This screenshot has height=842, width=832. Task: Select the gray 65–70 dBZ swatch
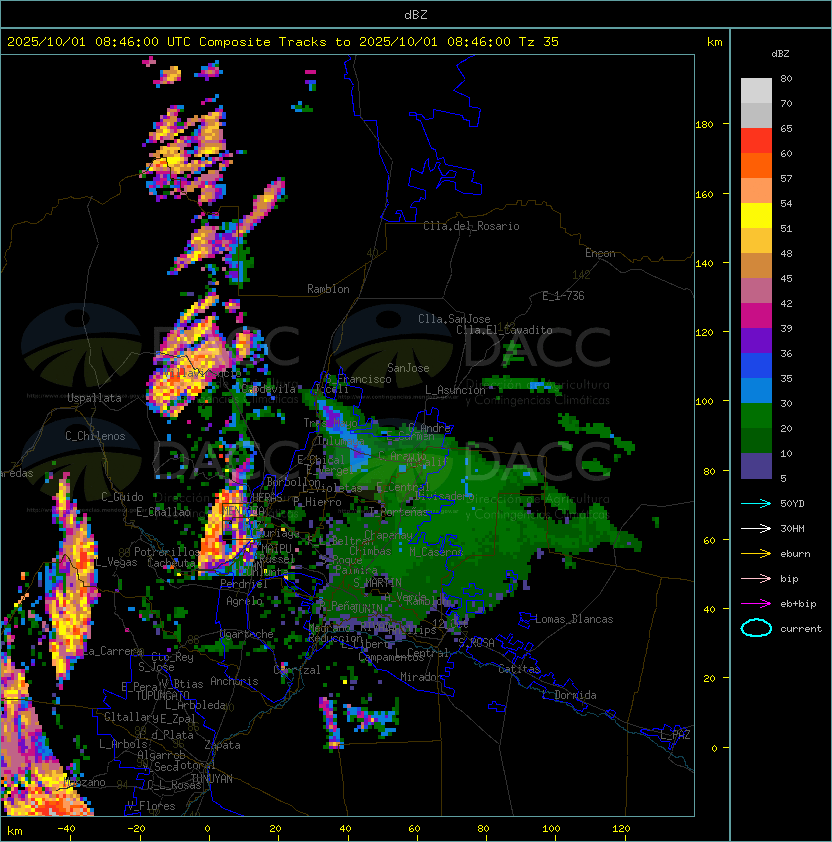[x=756, y=115]
